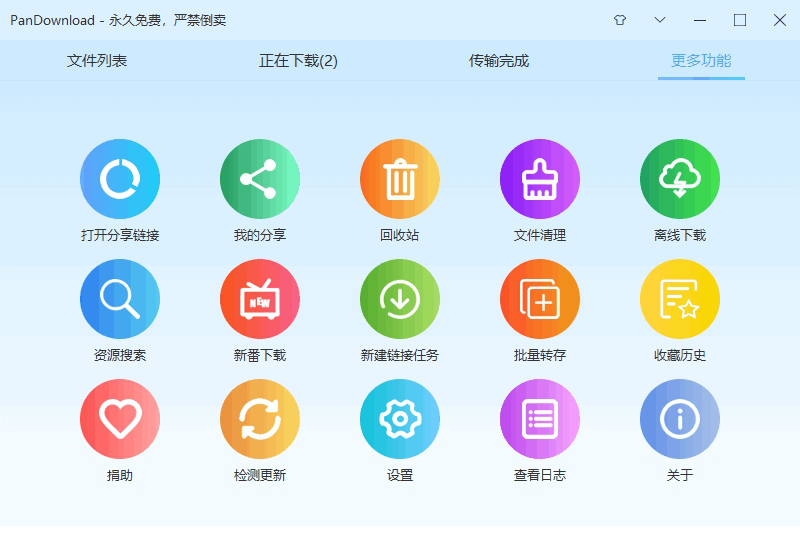Viewport: 800px width, 549px height.
Task: Click the 批量转存 text label
Action: [x=540, y=355]
